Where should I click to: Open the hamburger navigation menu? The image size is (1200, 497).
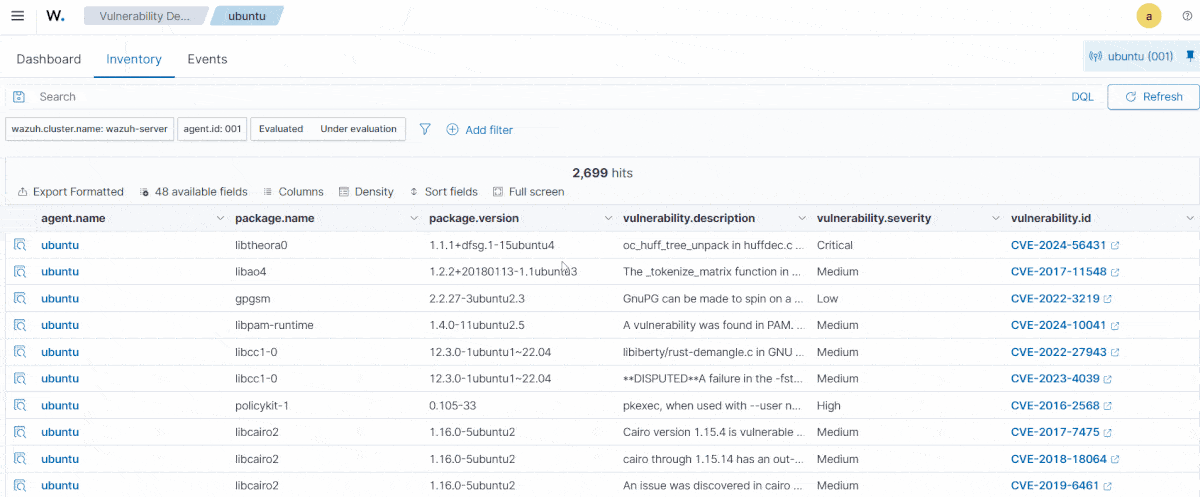[17, 16]
